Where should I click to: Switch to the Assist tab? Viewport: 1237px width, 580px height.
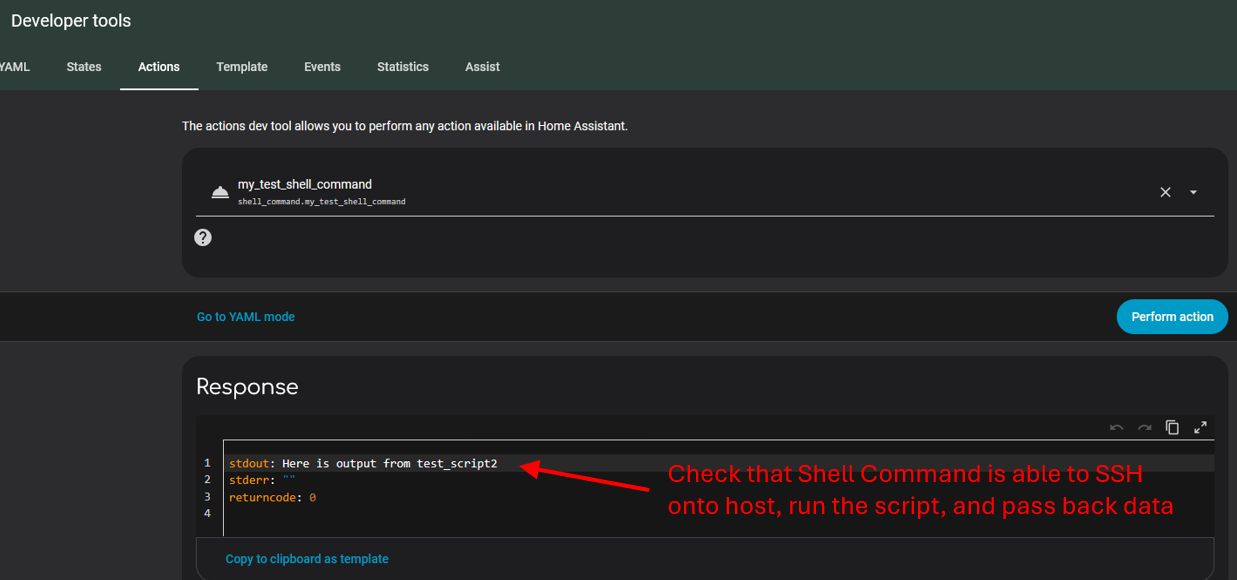[482, 67]
